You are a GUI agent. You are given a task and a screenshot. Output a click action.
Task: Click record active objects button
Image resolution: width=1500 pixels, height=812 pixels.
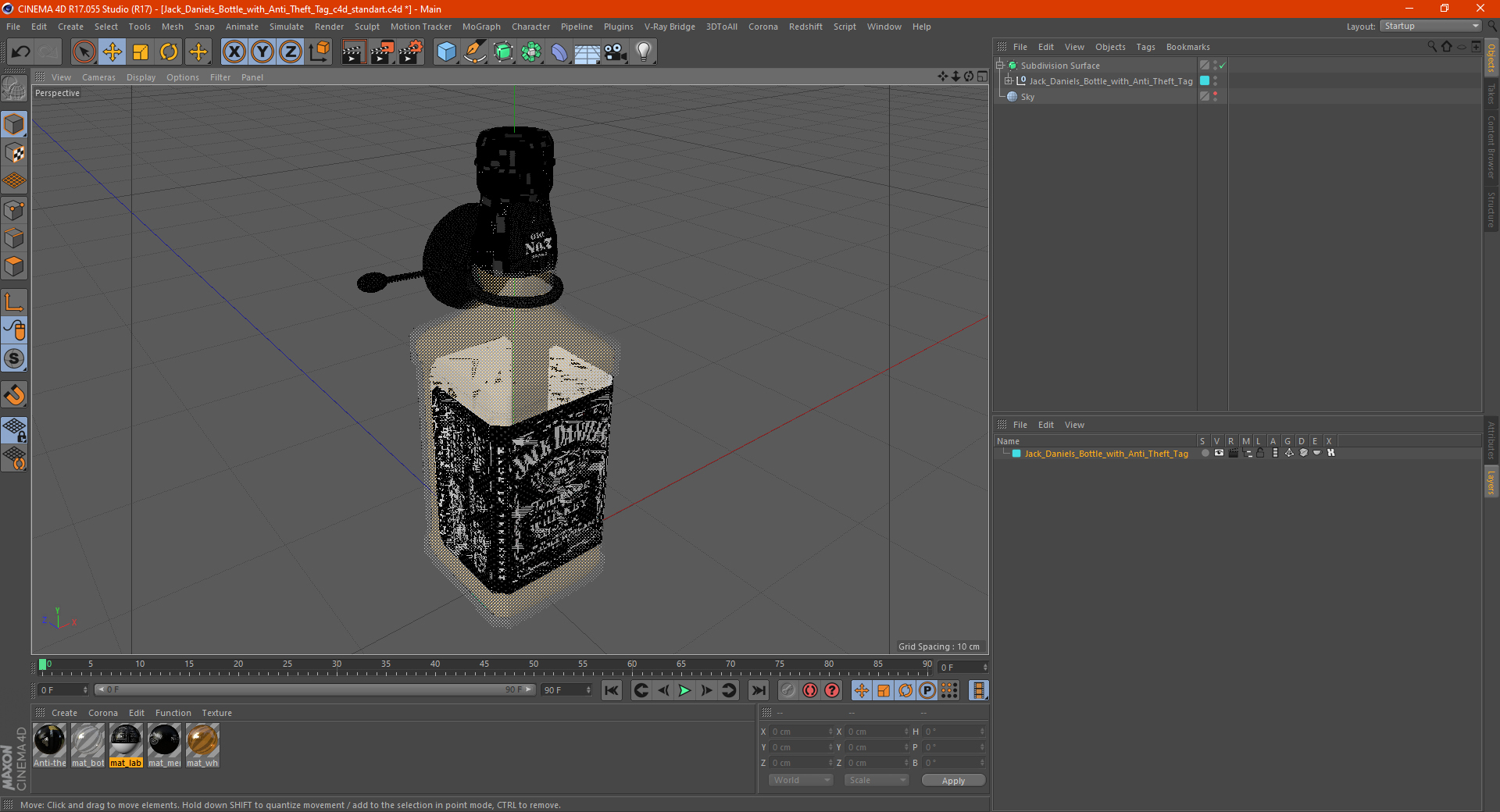tap(788, 690)
